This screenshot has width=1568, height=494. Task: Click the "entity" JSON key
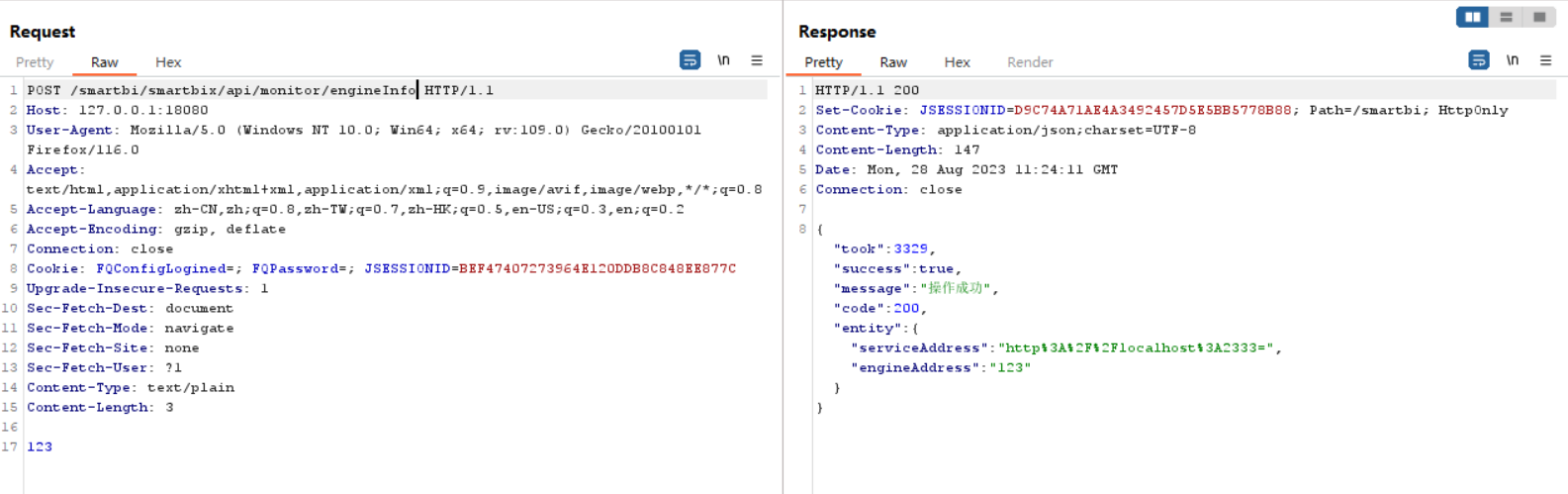[868, 328]
